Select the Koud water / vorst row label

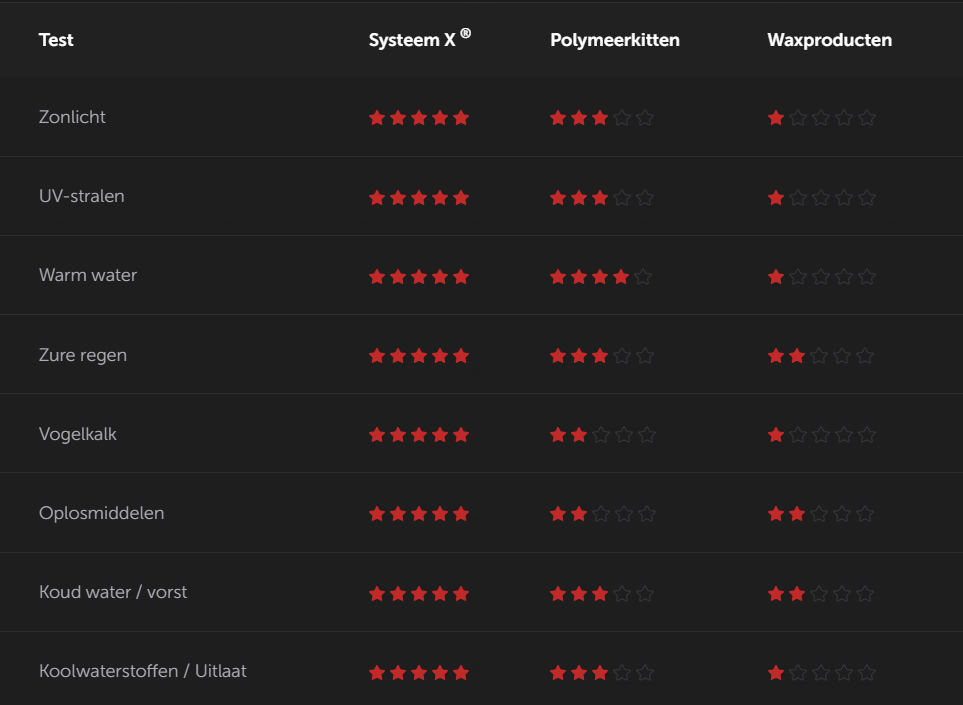coord(113,592)
